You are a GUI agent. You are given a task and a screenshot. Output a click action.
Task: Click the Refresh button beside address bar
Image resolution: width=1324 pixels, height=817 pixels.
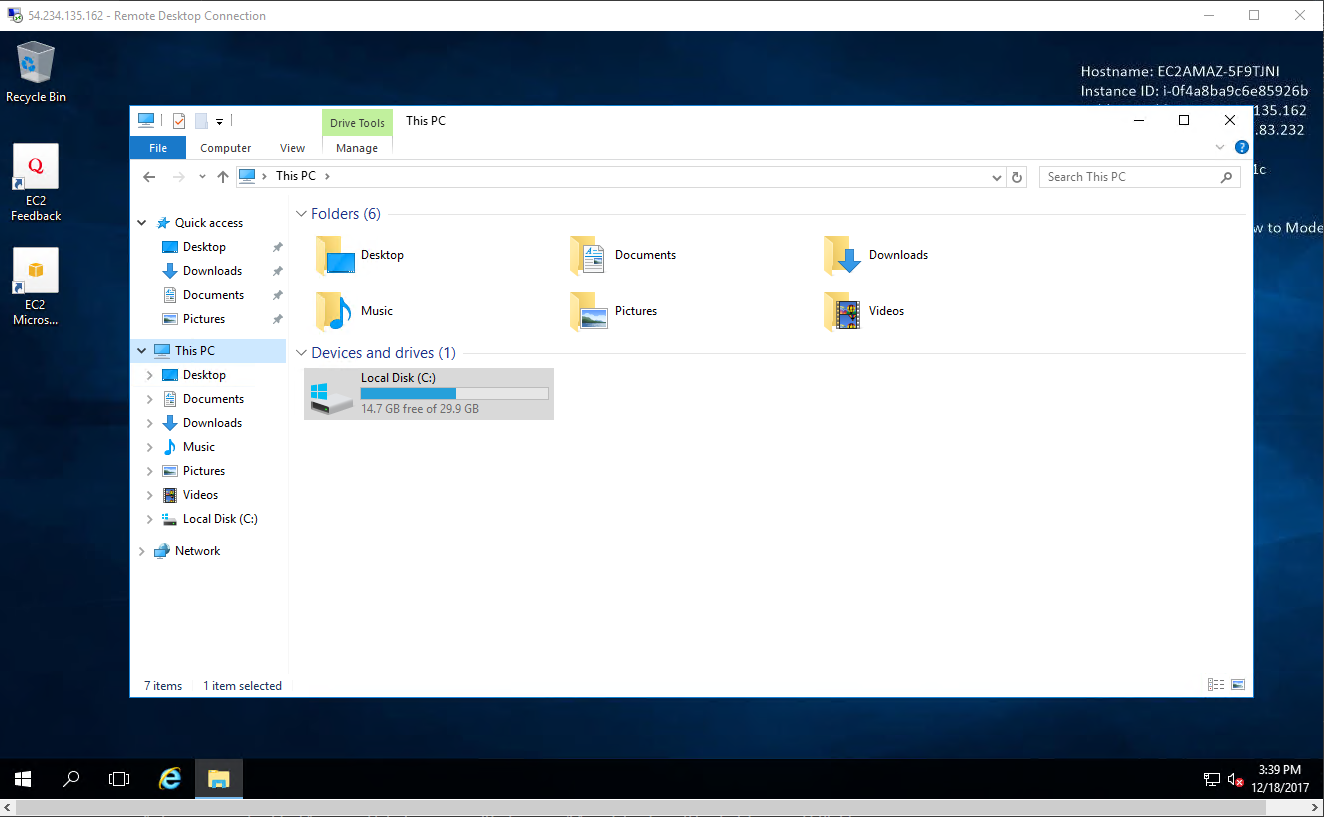pyautogui.click(x=1017, y=177)
